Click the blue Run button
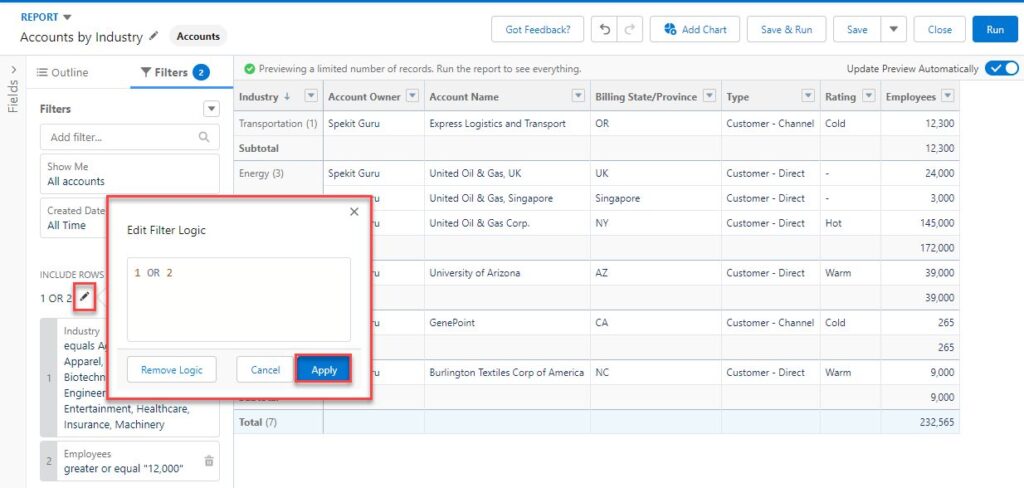Viewport: 1024px width, 488px height. (995, 29)
